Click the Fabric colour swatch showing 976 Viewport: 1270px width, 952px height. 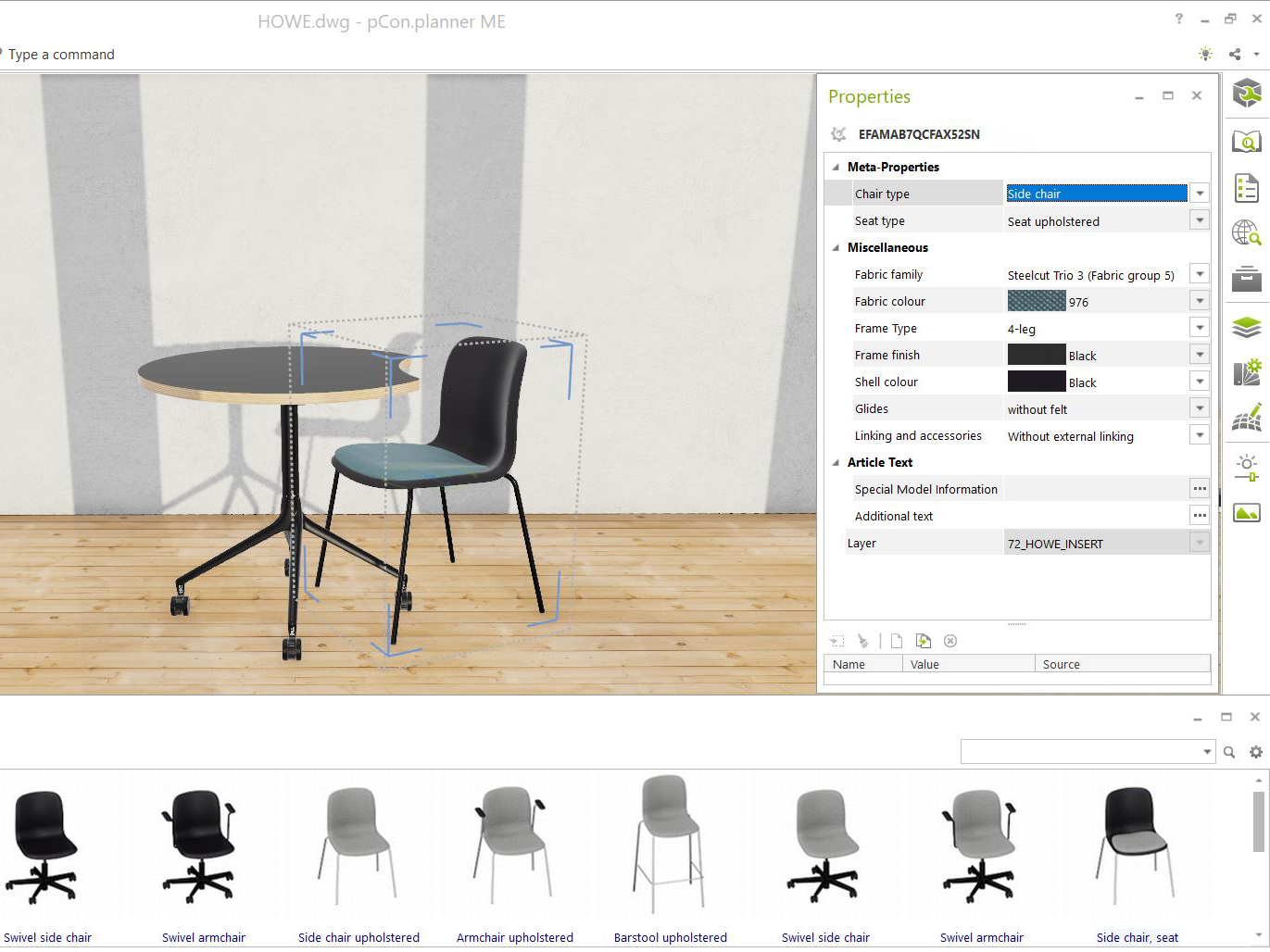pyautogui.click(x=1036, y=300)
